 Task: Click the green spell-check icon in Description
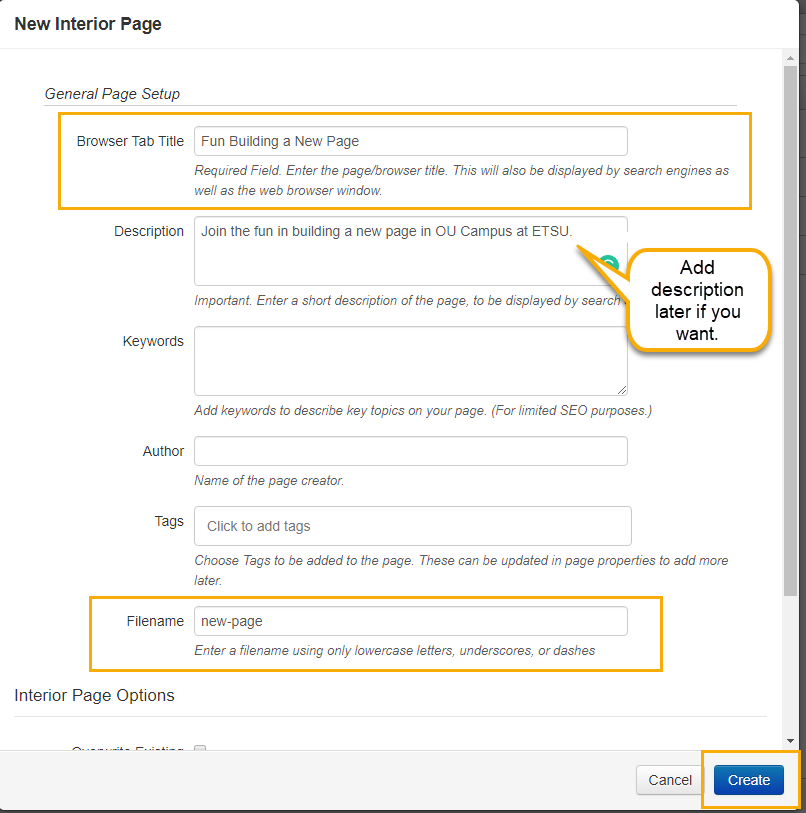(608, 260)
